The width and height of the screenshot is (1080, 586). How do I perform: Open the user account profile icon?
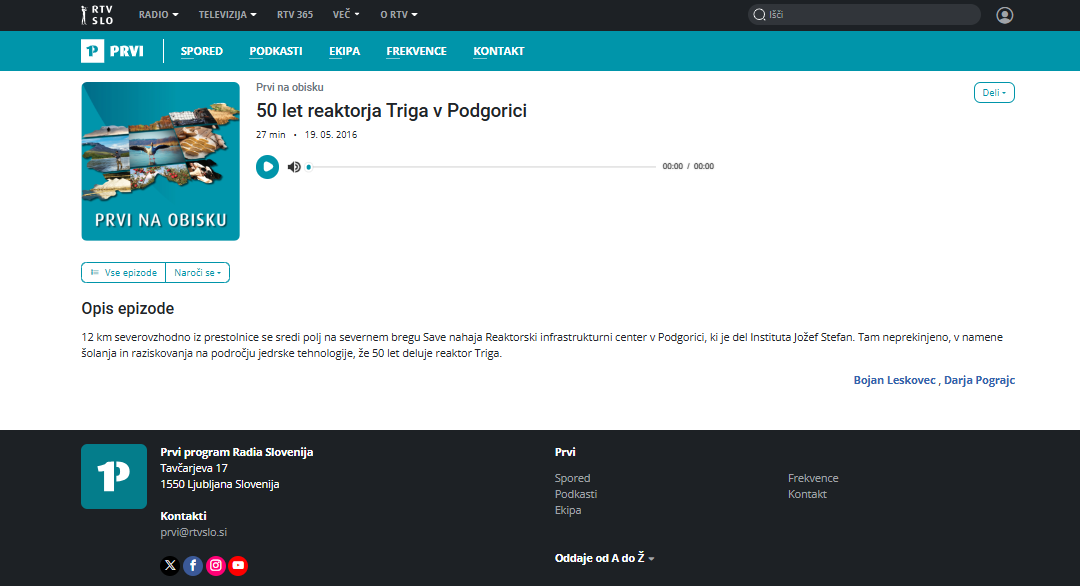point(1004,15)
